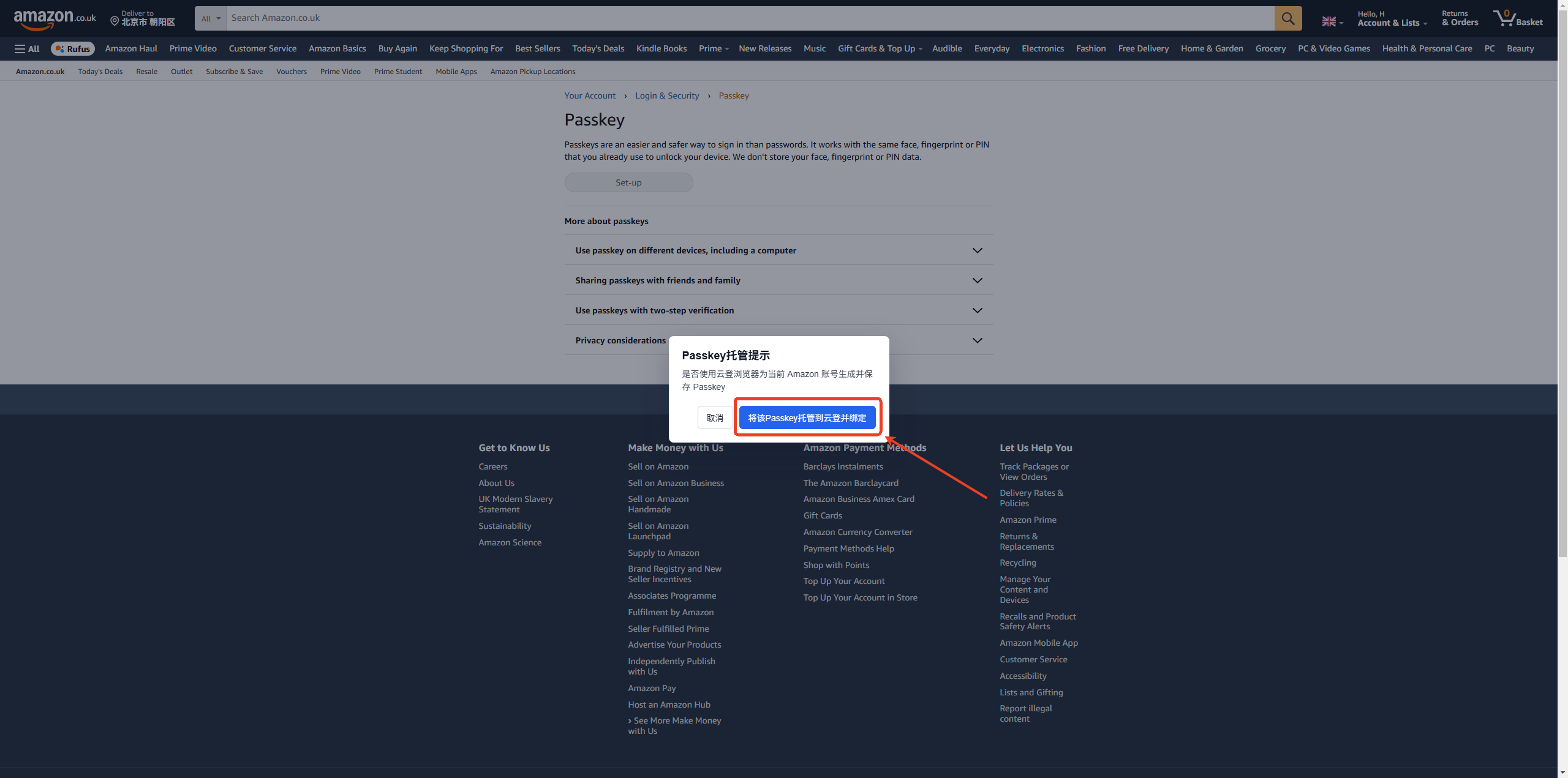Open Free Delivery in the navigation bar

coord(1143,49)
